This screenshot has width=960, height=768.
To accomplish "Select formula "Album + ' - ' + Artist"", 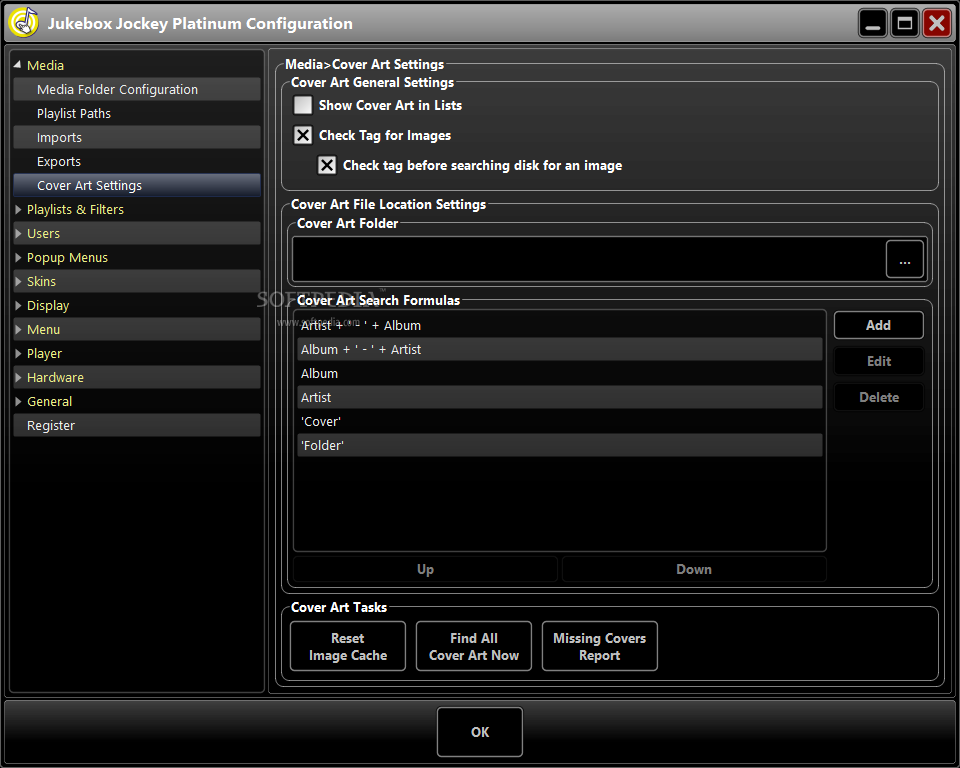I will tap(560, 349).
